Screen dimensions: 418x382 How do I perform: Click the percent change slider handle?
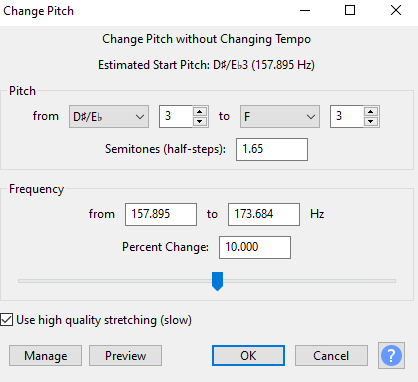[x=217, y=281]
